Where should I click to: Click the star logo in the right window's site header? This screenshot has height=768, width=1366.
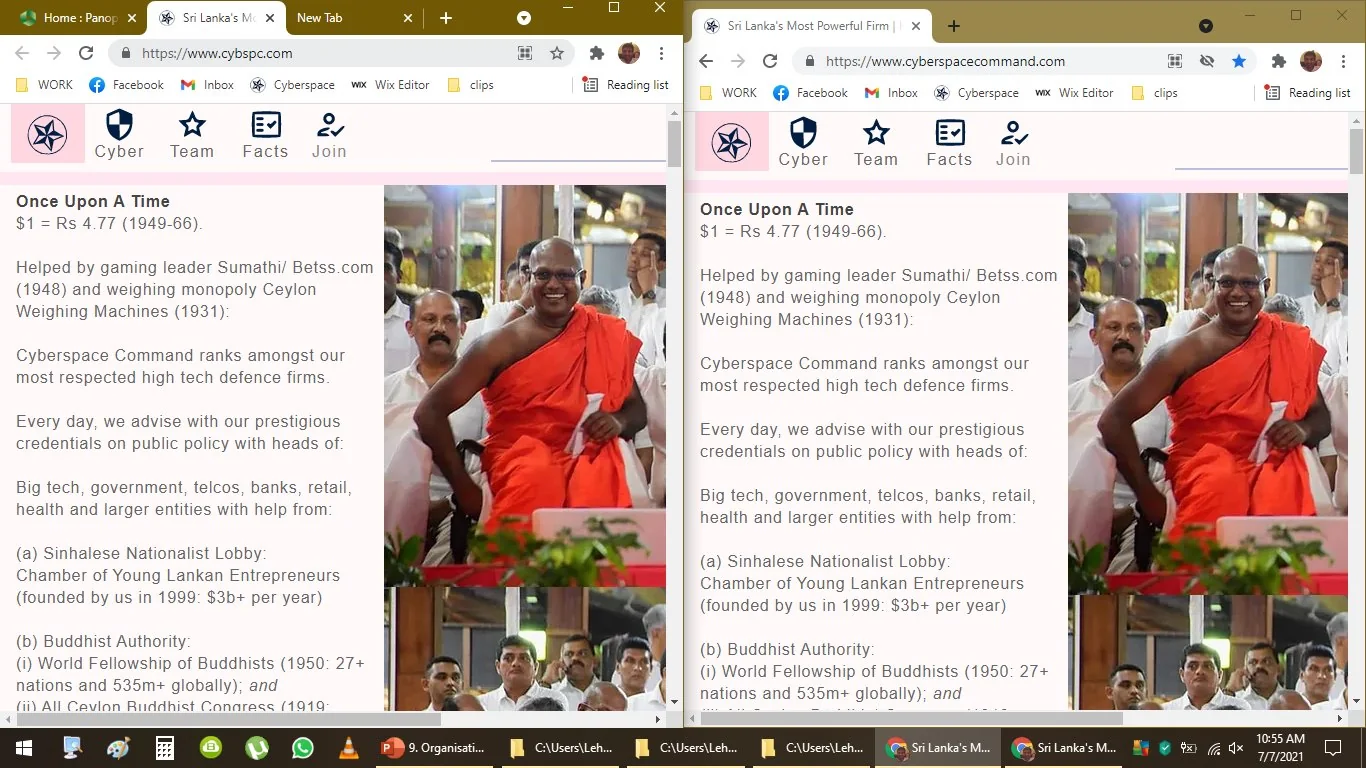732,142
